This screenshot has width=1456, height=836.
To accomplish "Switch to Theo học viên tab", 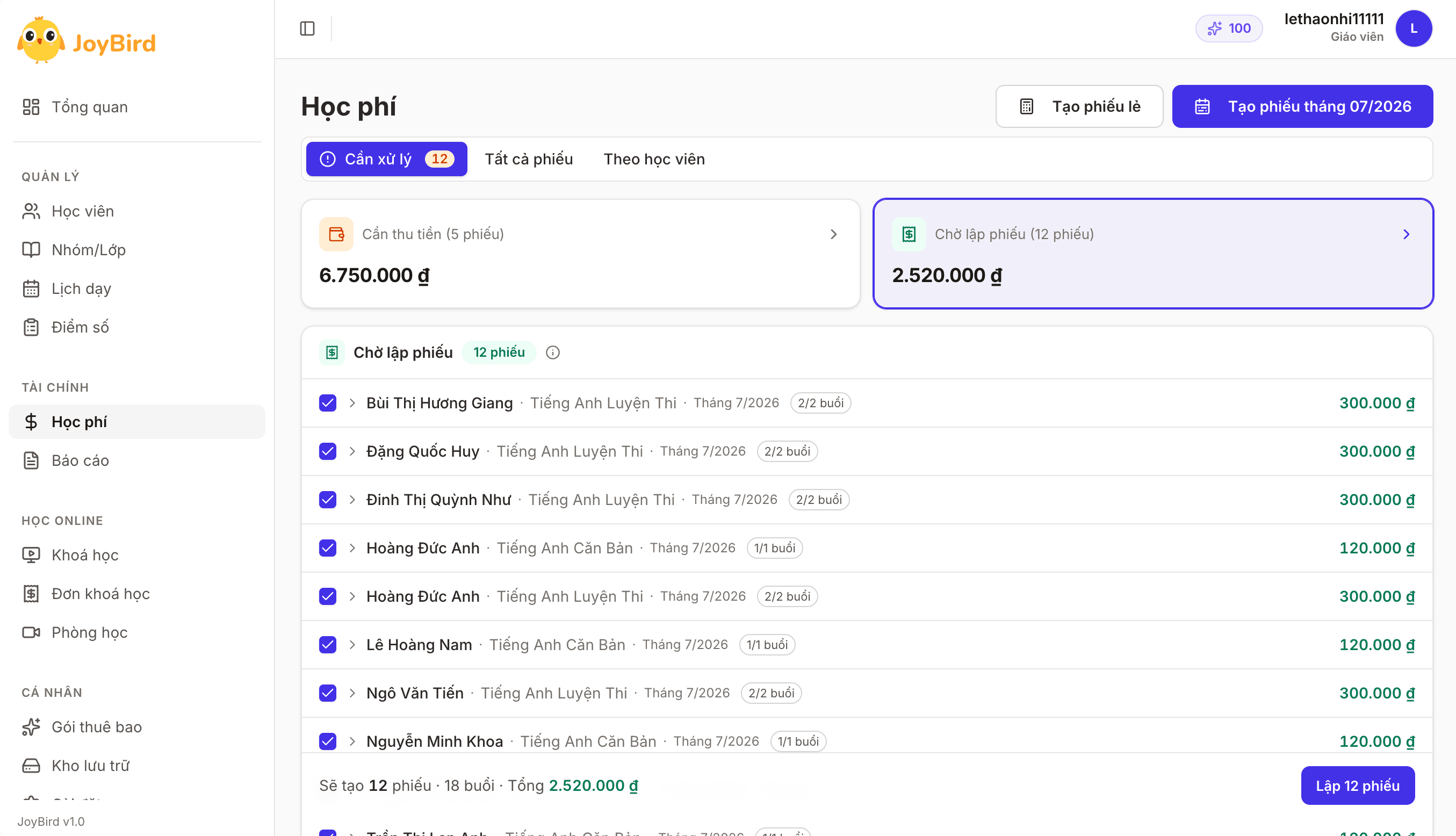I will pos(654,159).
